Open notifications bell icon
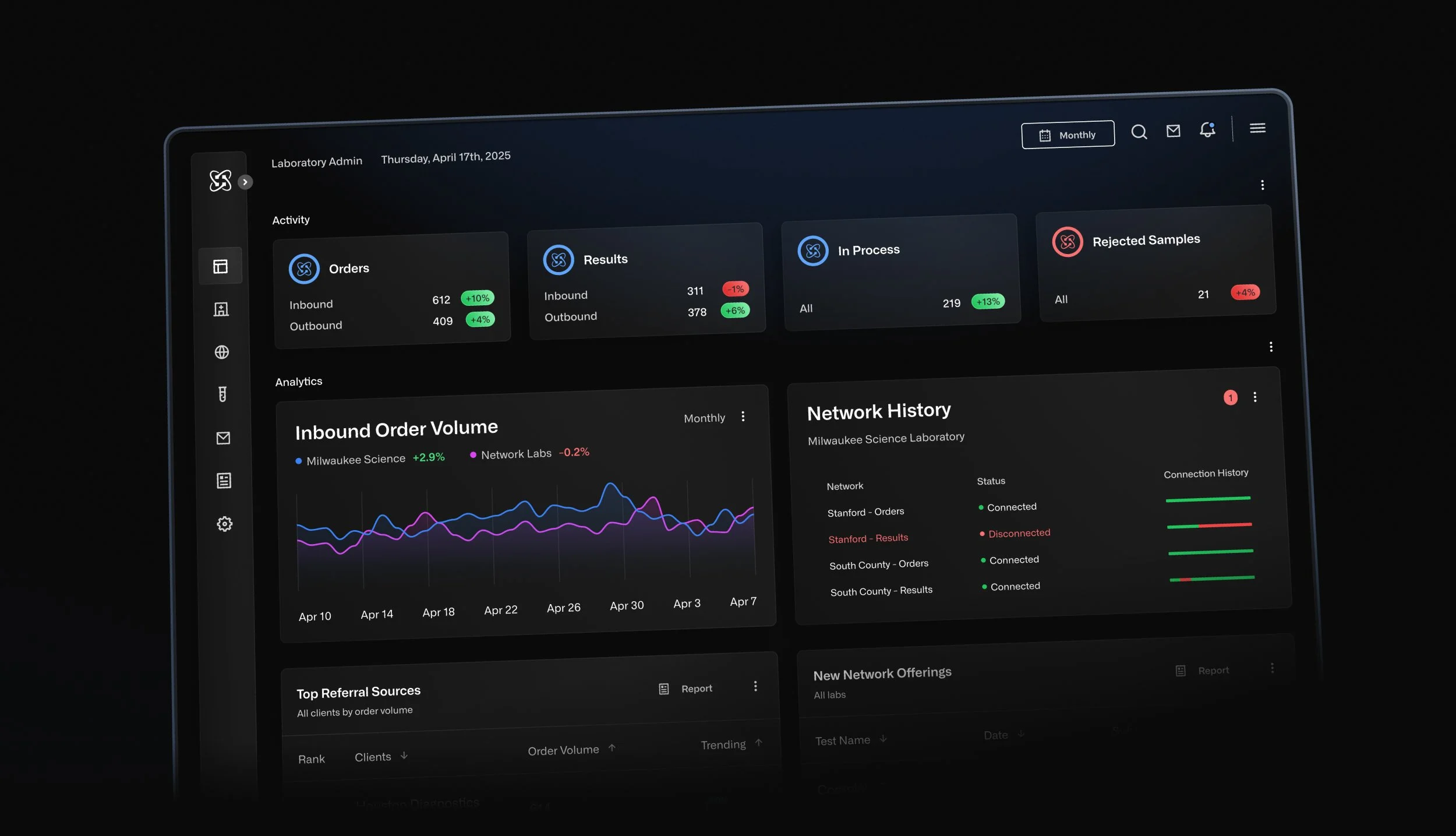Image resolution: width=1456 pixels, height=836 pixels. click(1207, 129)
